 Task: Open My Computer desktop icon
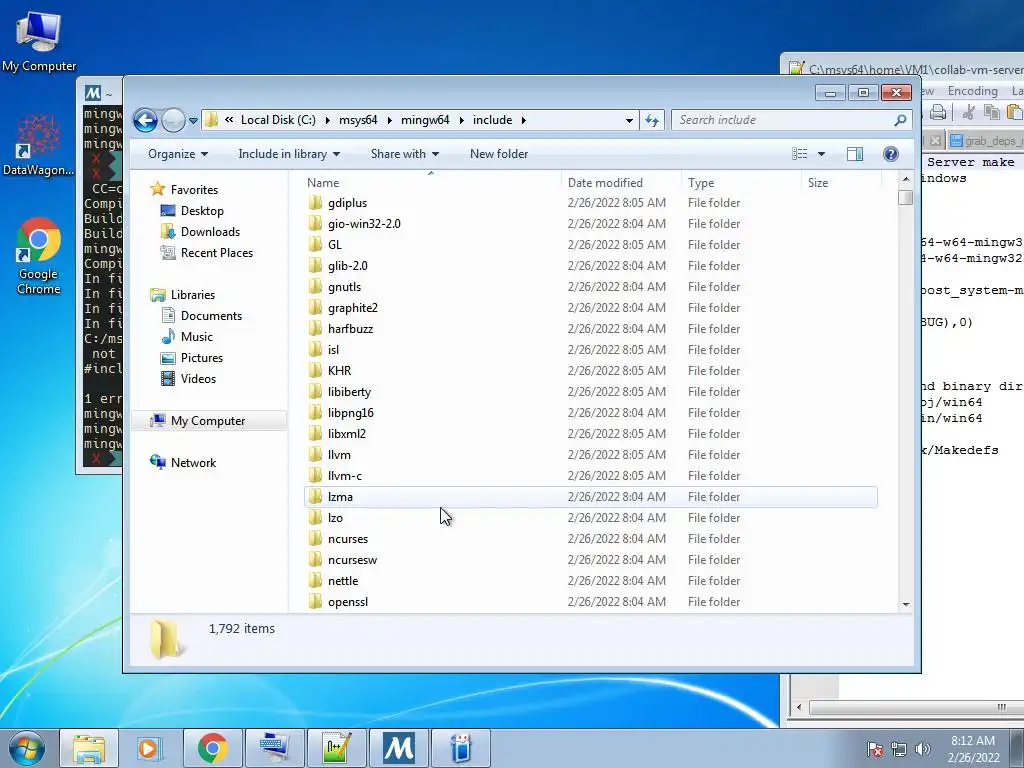tap(39, 40)
